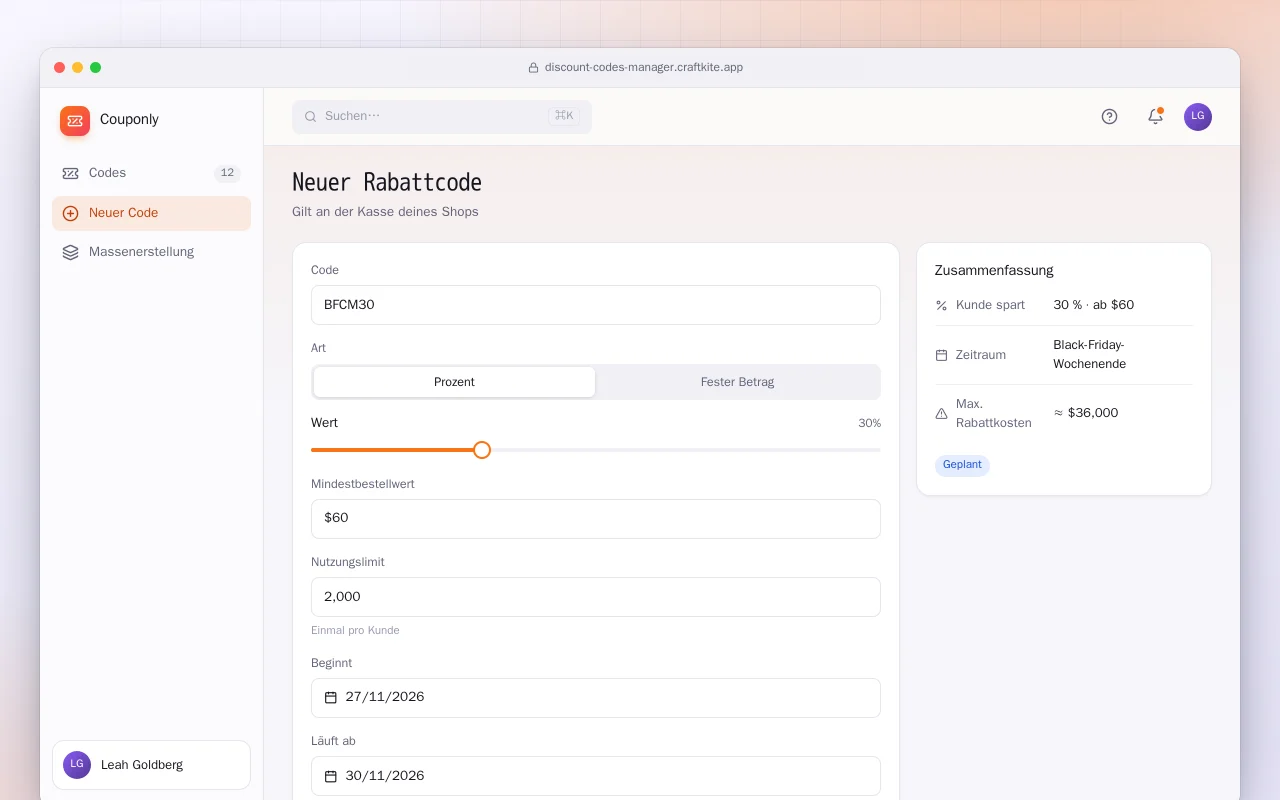Image resolution: width=1280 pixels, height=800 pixels.
Task: Click the Neuer Rabattcode heading
Action: coord(387,183)
